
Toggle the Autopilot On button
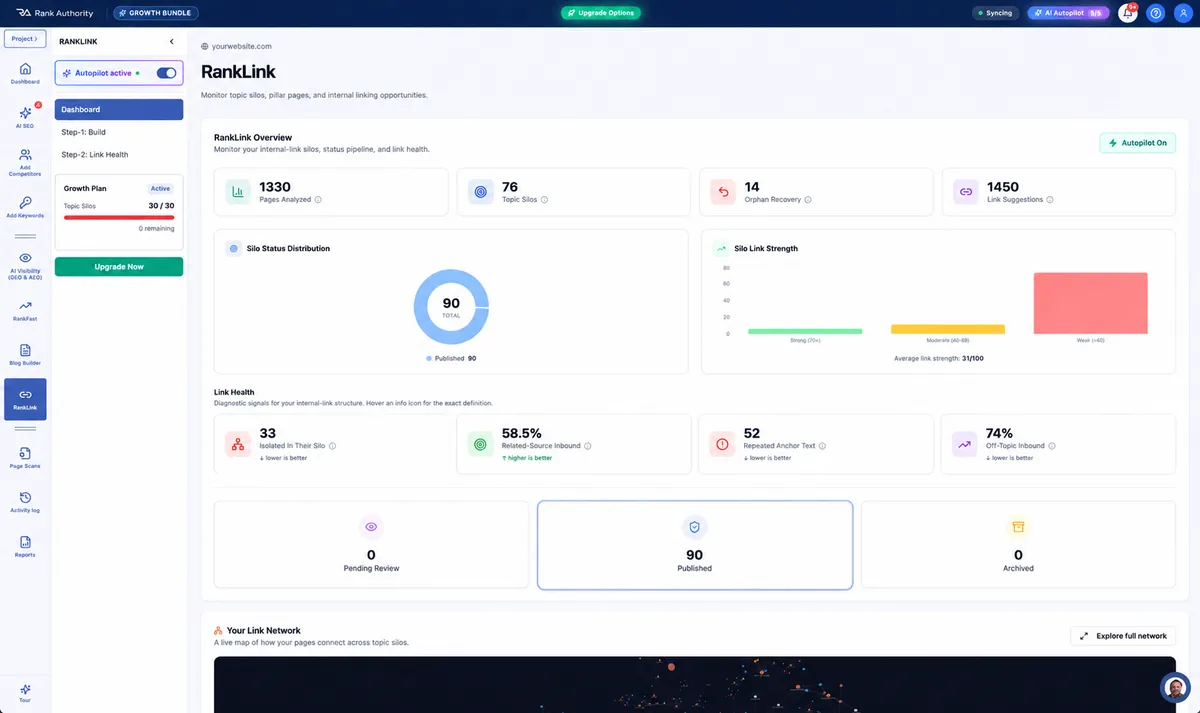point(1137,143)
